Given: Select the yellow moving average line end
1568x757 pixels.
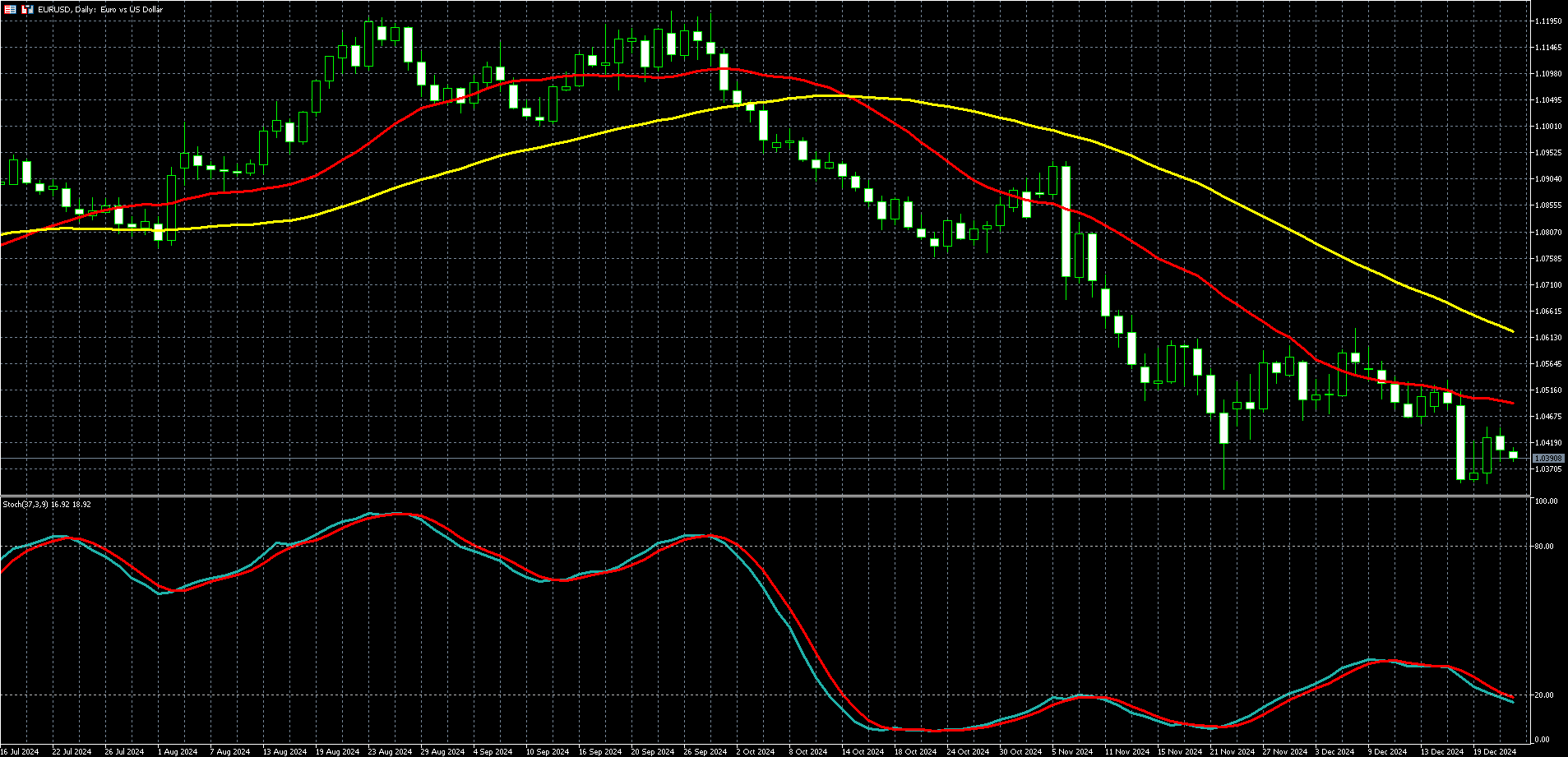Looking at the screenshot, I should click(x=1512, y=330).
